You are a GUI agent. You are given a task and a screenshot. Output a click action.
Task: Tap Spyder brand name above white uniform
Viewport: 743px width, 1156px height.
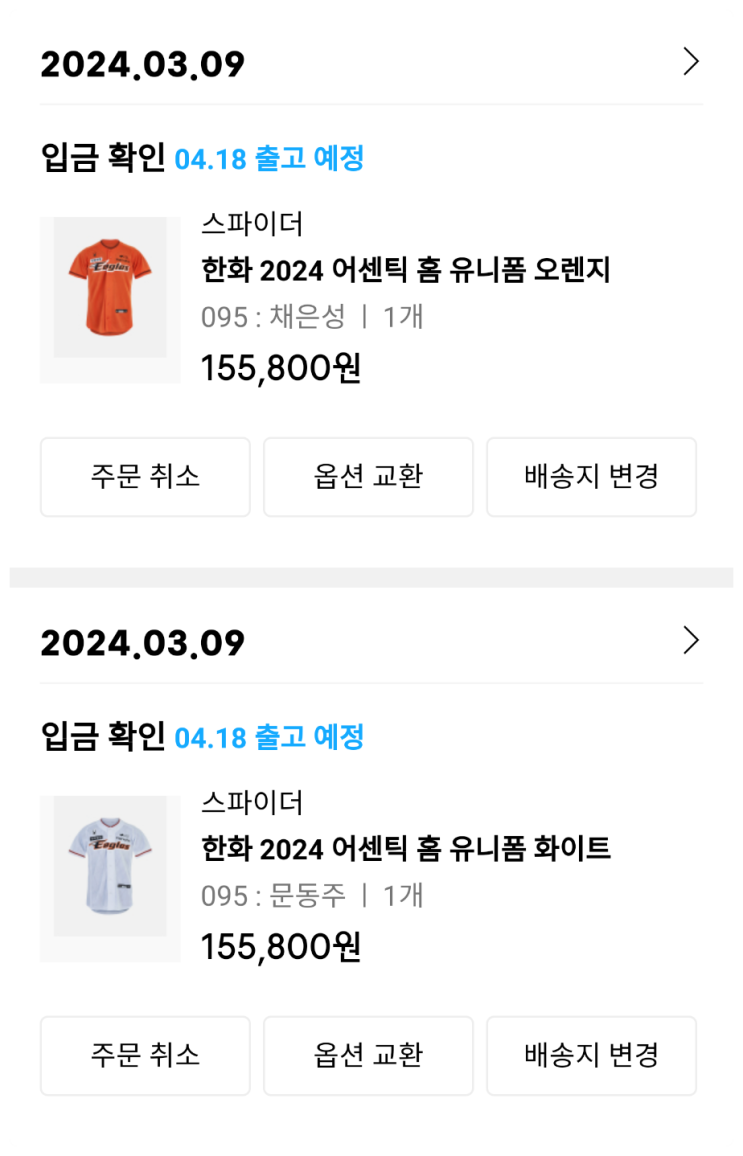tap(252, 803)
